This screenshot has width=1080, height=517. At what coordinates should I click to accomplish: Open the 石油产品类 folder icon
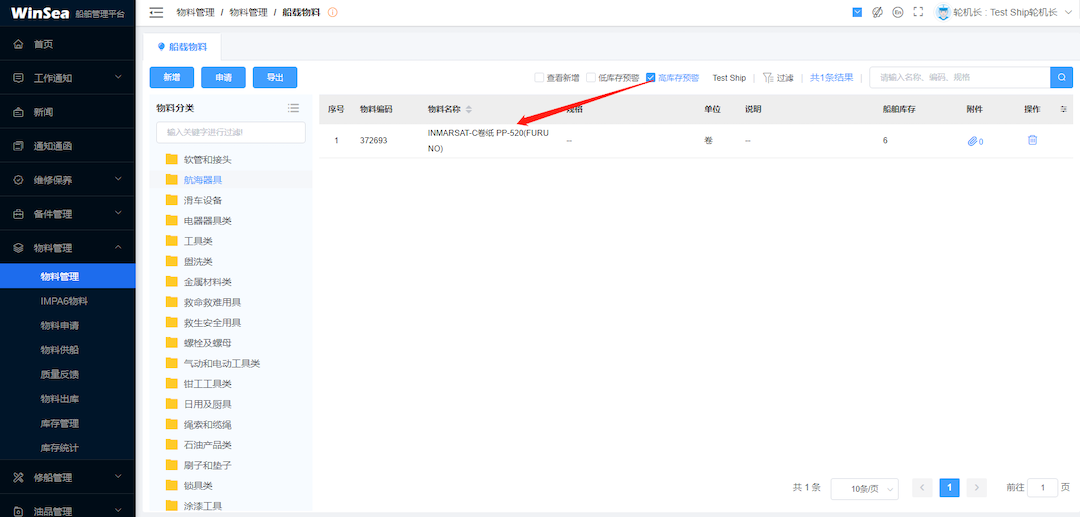pyautogui.click(x=172, y=445)
